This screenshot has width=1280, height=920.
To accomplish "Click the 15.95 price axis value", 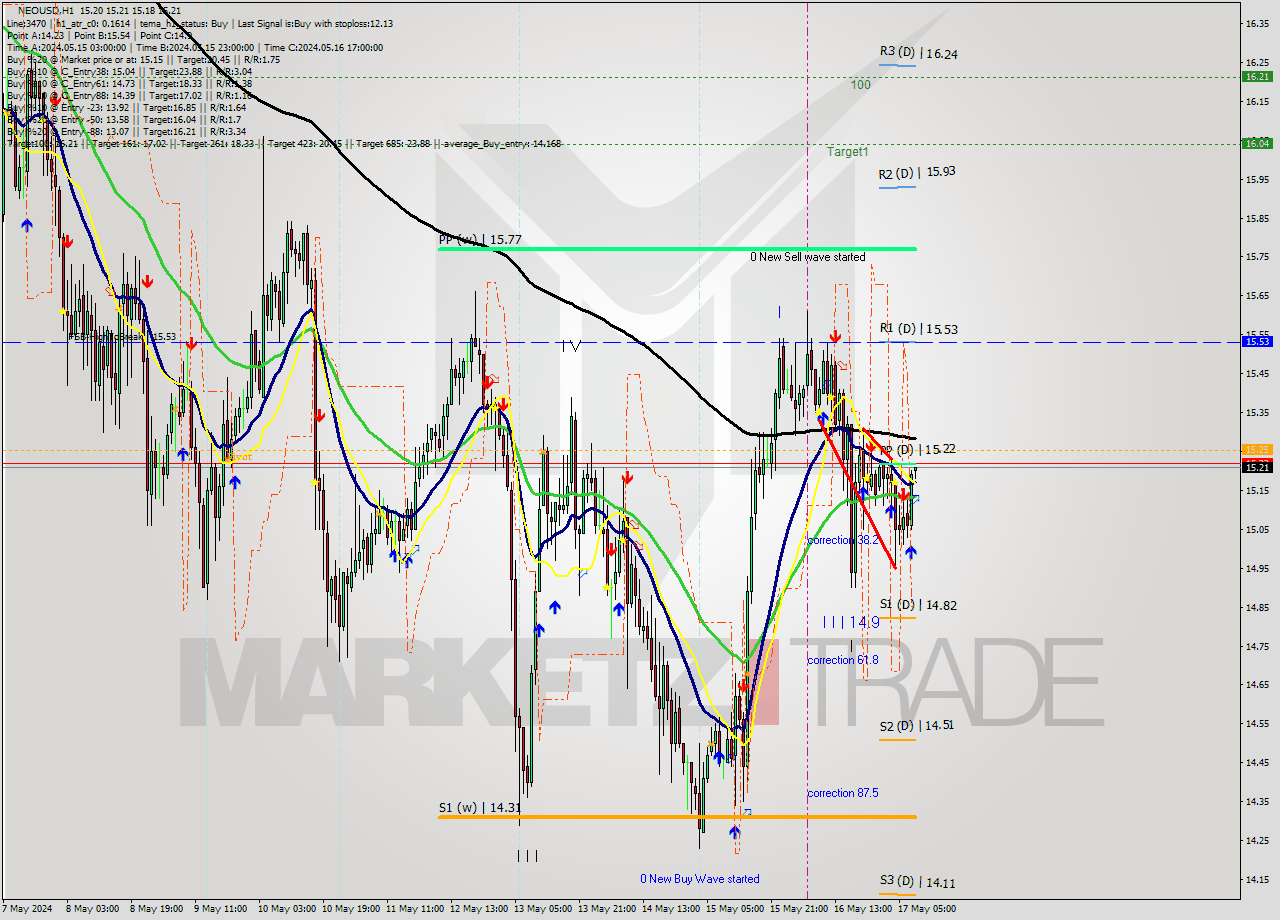I will tap(1256, 179).
